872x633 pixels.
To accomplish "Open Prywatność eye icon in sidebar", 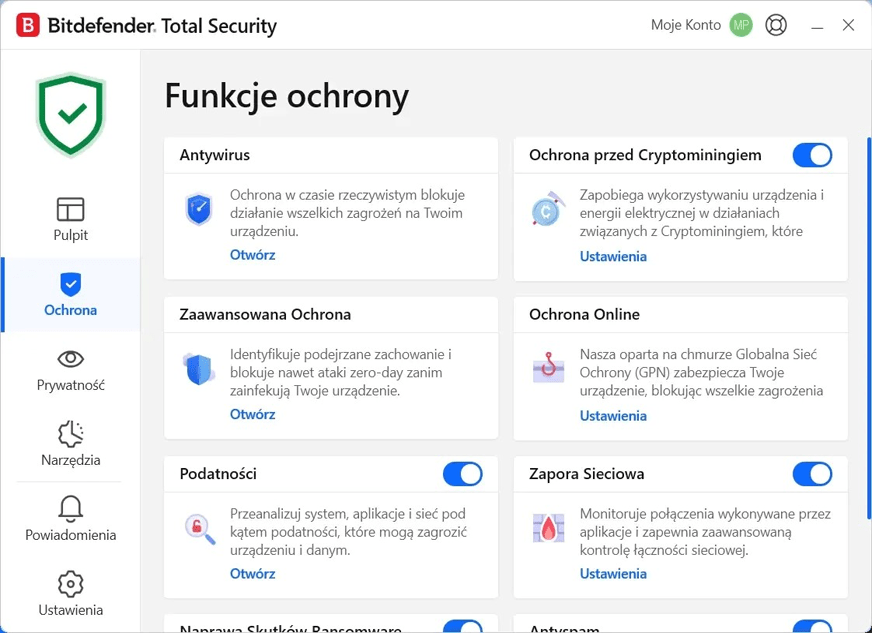I will 71,359.
